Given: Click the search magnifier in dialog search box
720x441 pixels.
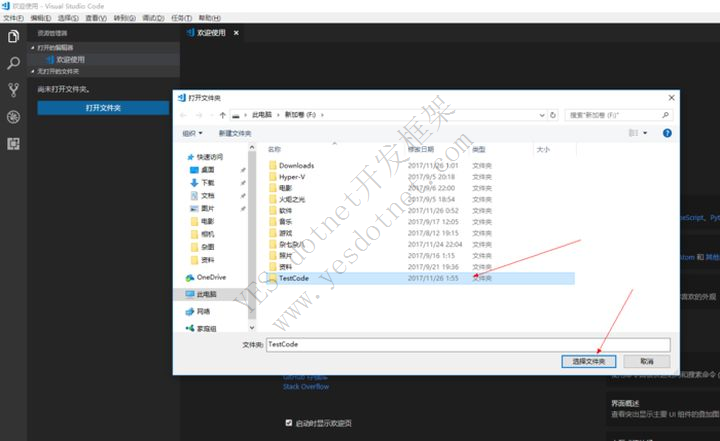Looking at the screenshot, I should click(665, 115).
